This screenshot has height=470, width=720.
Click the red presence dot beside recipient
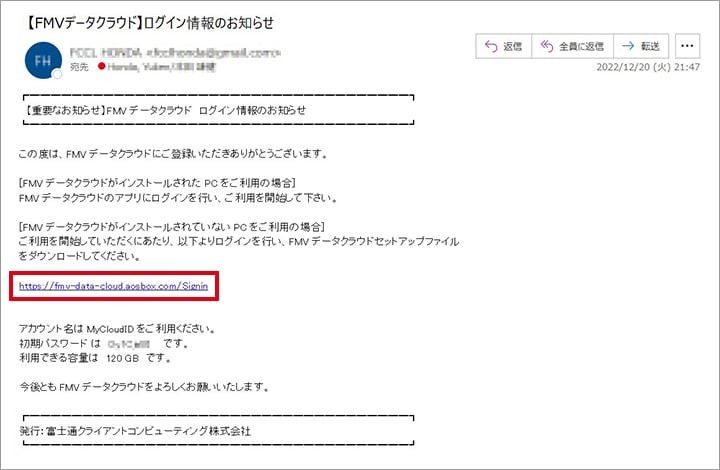pos(102,66)
